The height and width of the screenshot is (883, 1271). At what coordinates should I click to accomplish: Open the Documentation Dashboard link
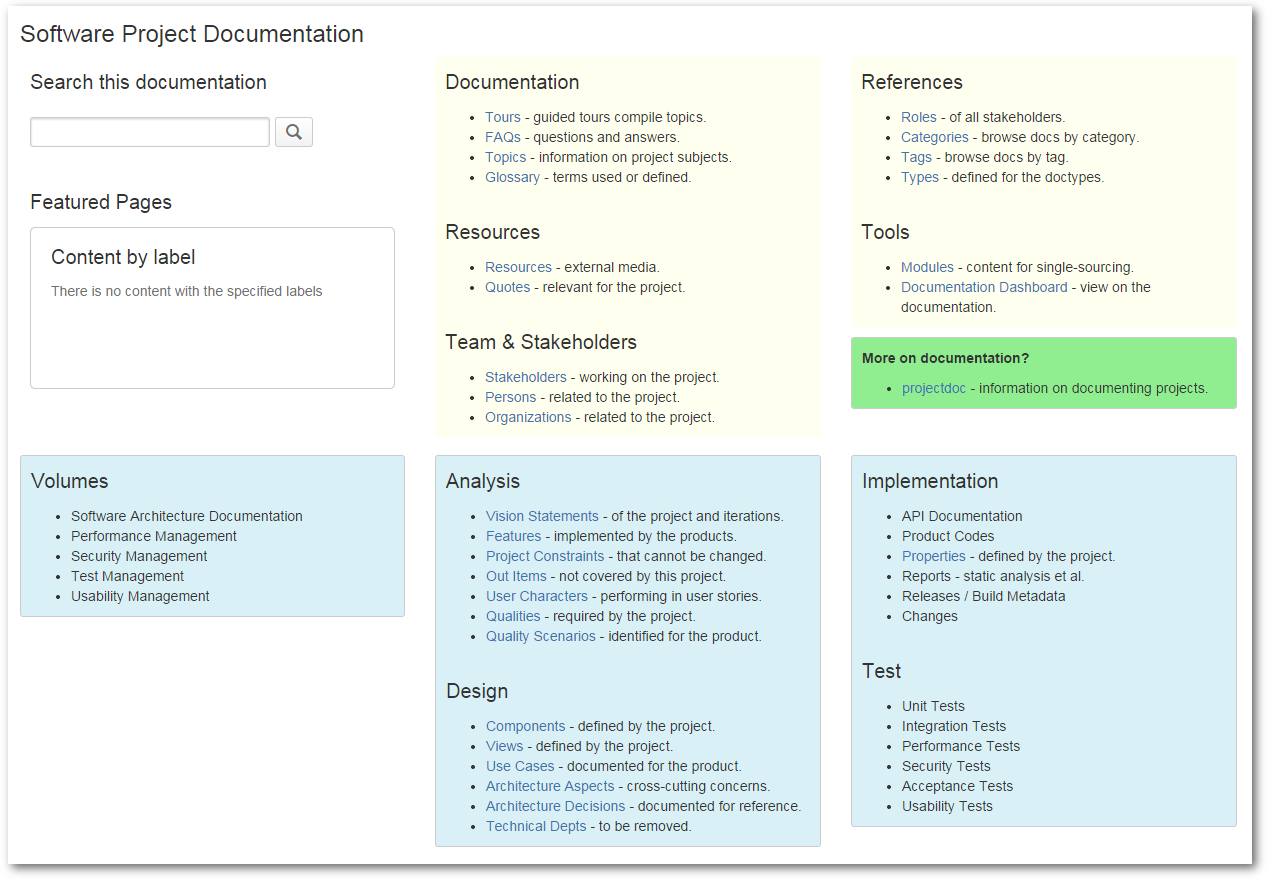[984, 287]
